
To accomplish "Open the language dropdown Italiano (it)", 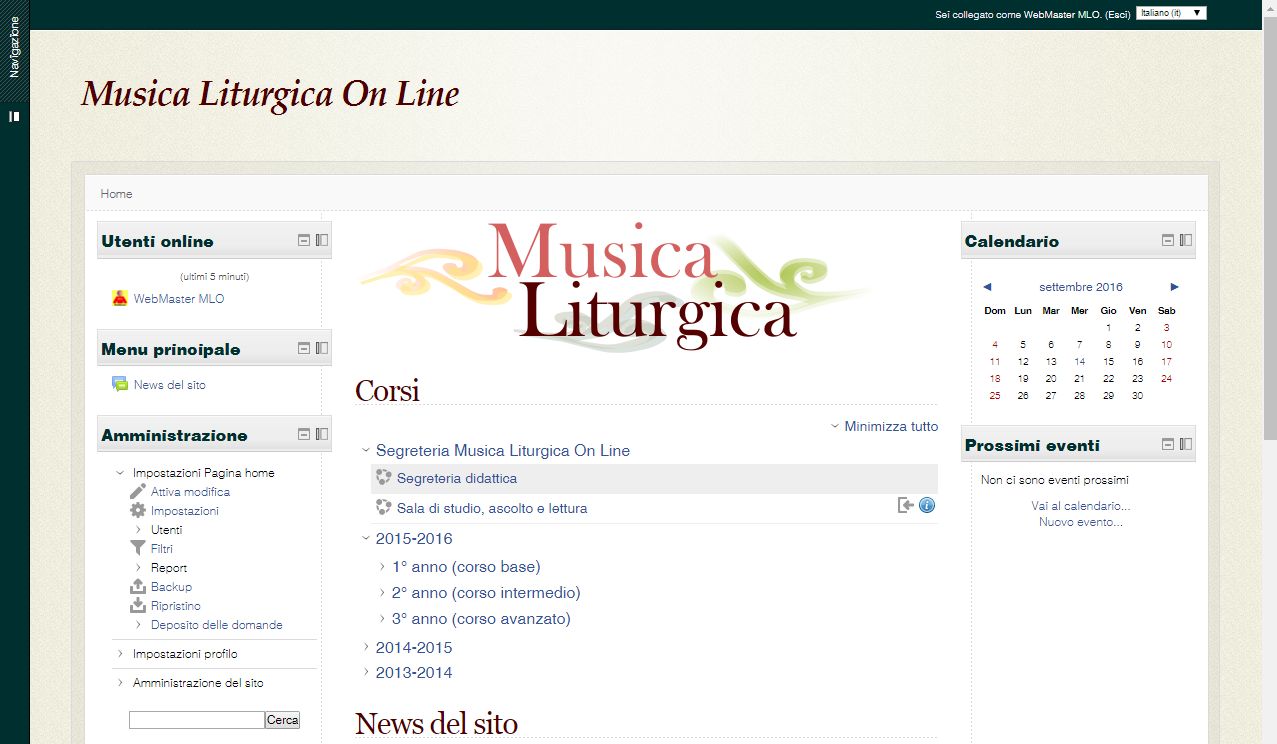I will pyautogui.click(x=1171, y=13).
